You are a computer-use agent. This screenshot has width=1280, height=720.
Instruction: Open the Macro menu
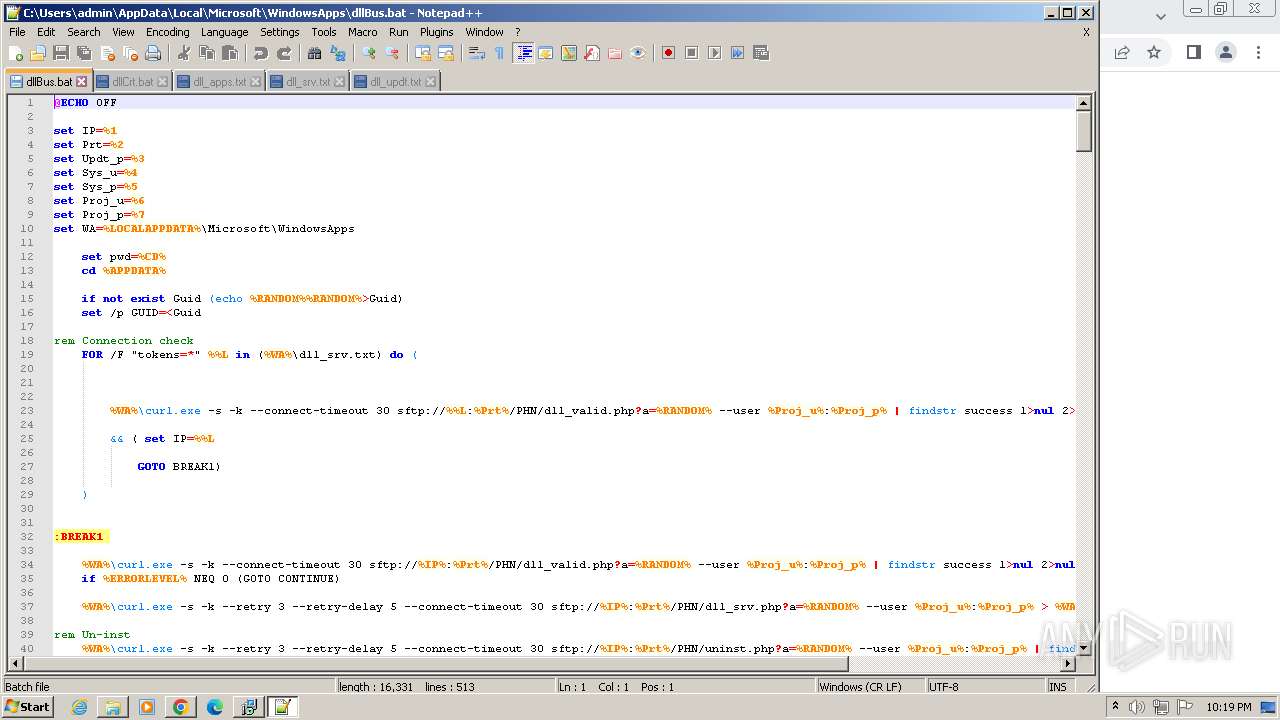pyautogui.click(x=362, y=32)
